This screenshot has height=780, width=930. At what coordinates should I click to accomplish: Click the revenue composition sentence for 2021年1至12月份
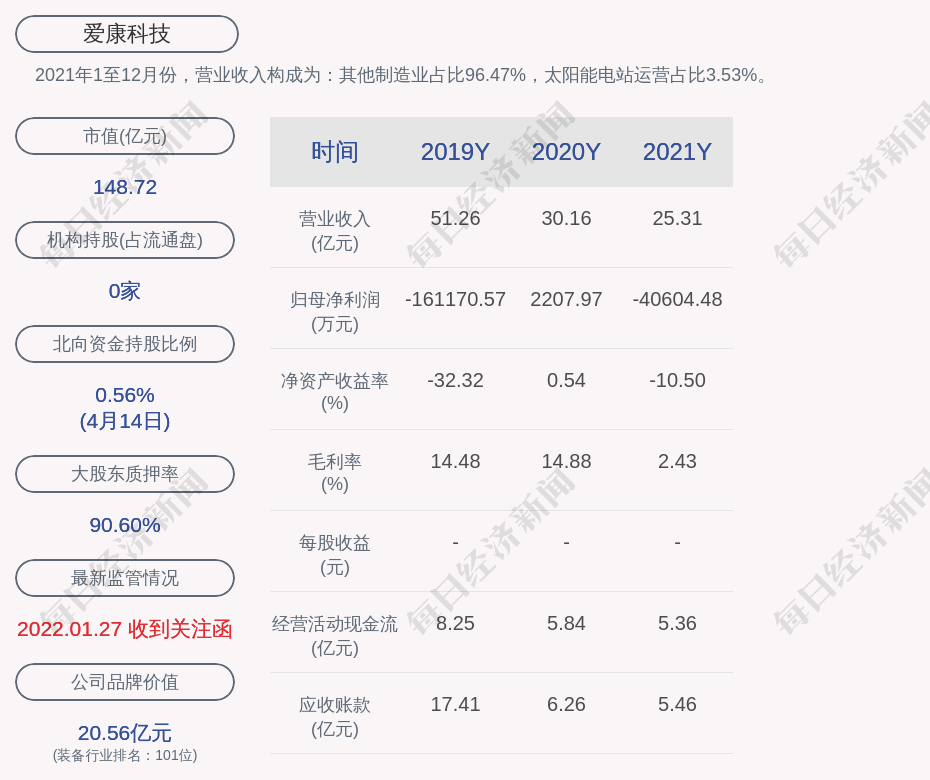(x=402, y=75)
